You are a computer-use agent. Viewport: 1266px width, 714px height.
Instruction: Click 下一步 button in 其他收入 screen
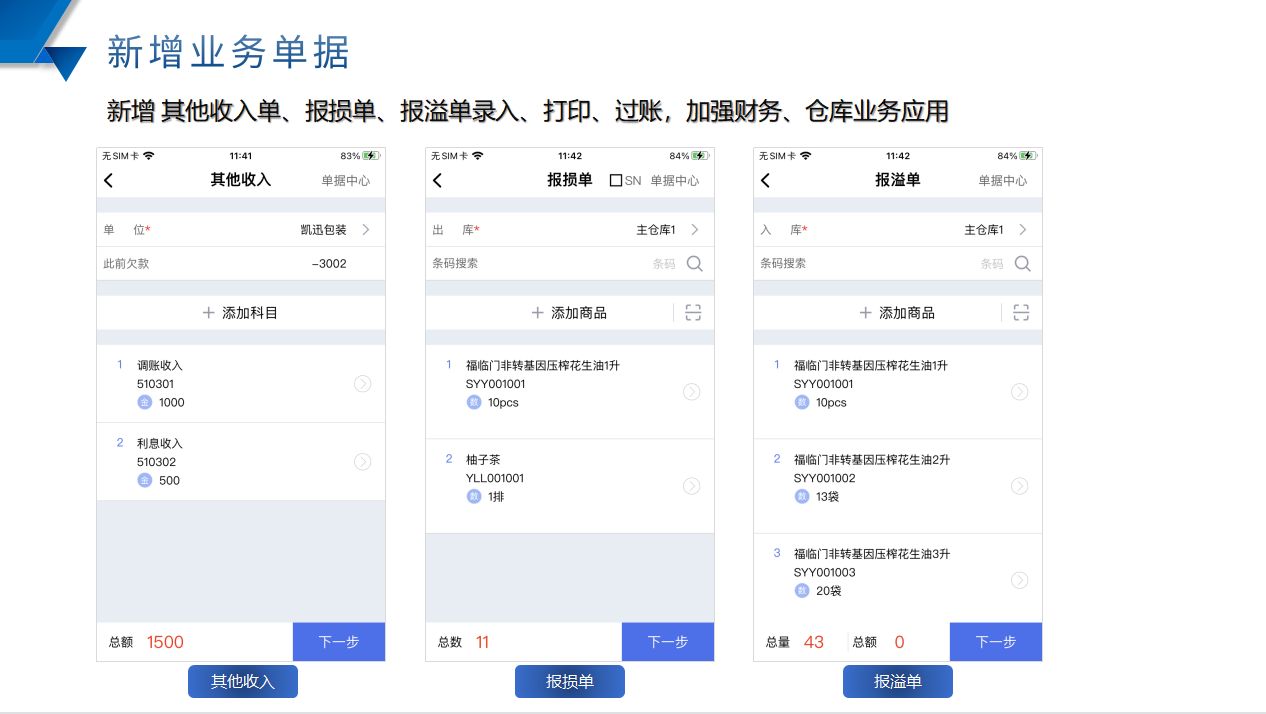point(338,642)
